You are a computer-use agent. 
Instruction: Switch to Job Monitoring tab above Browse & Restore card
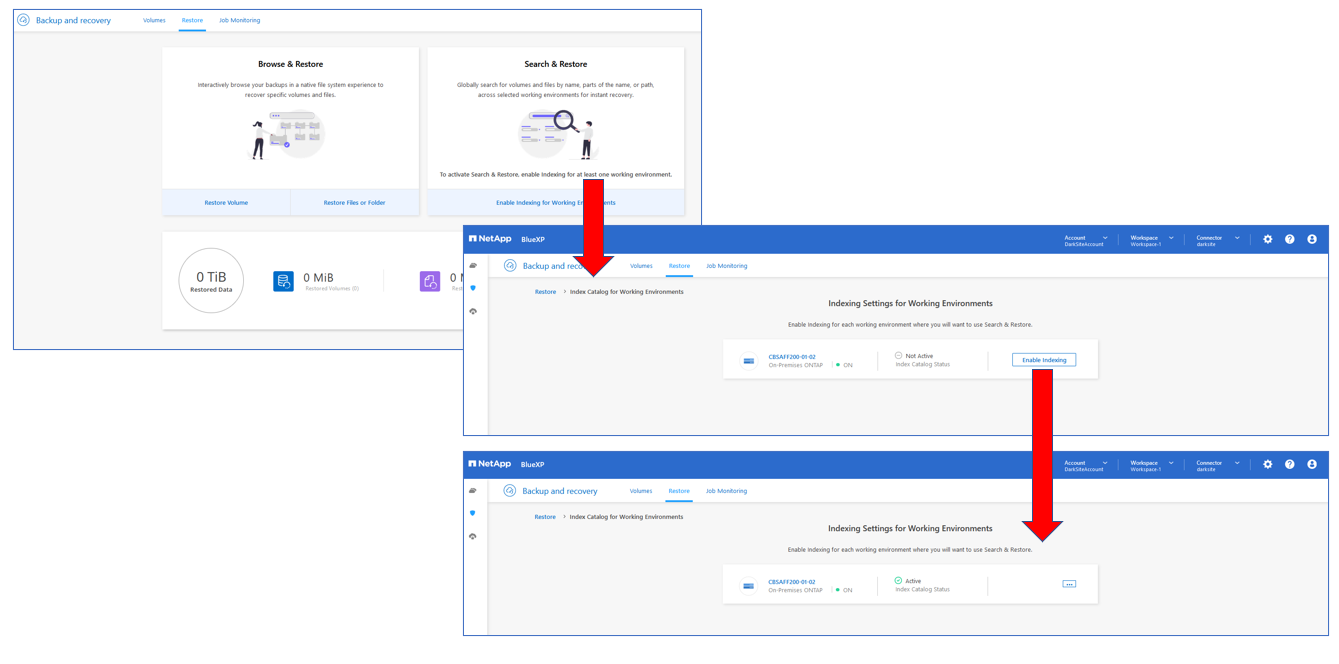pos(239,20)
